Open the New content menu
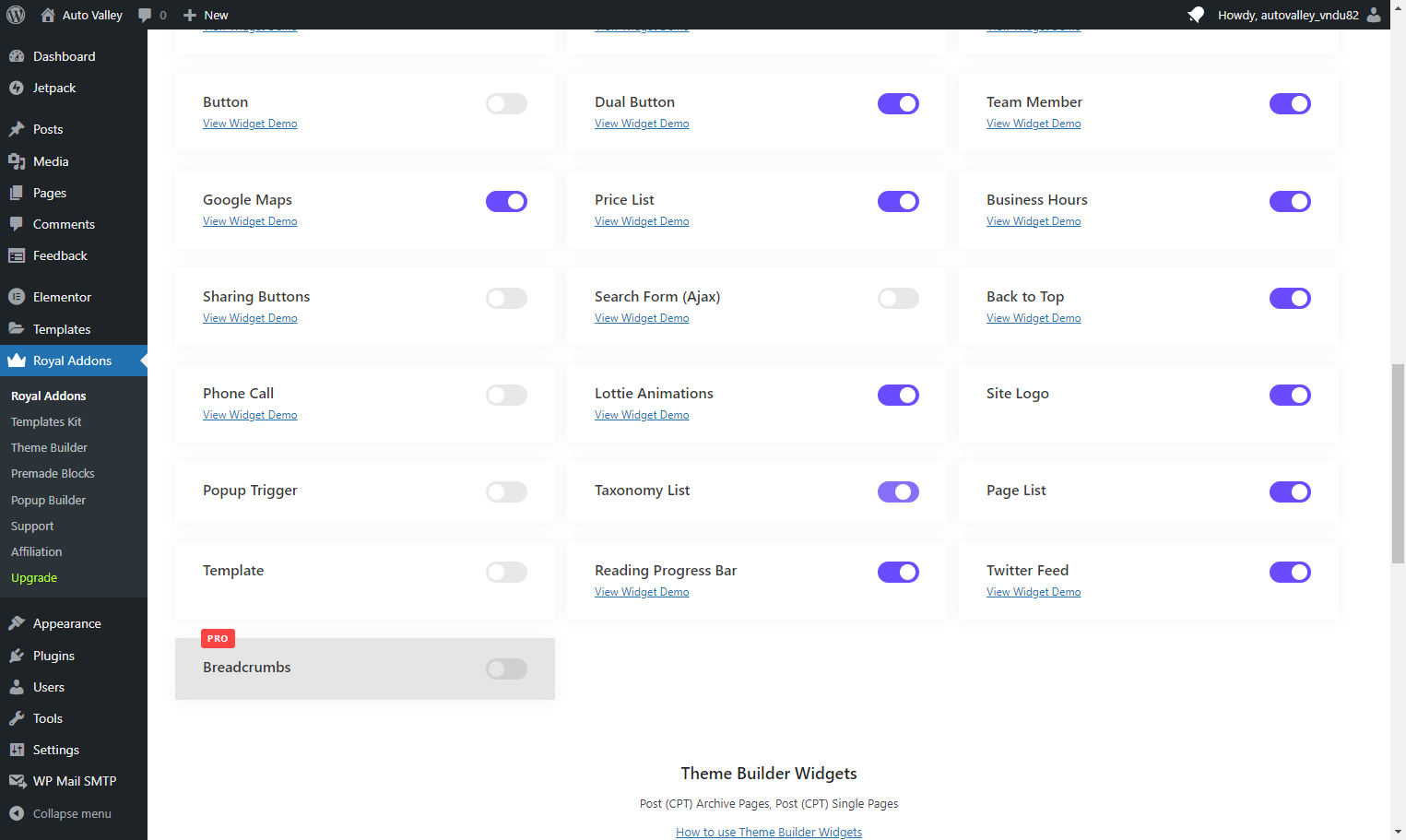The height and width of the screenshot is (840, 1406). (206, 15)
